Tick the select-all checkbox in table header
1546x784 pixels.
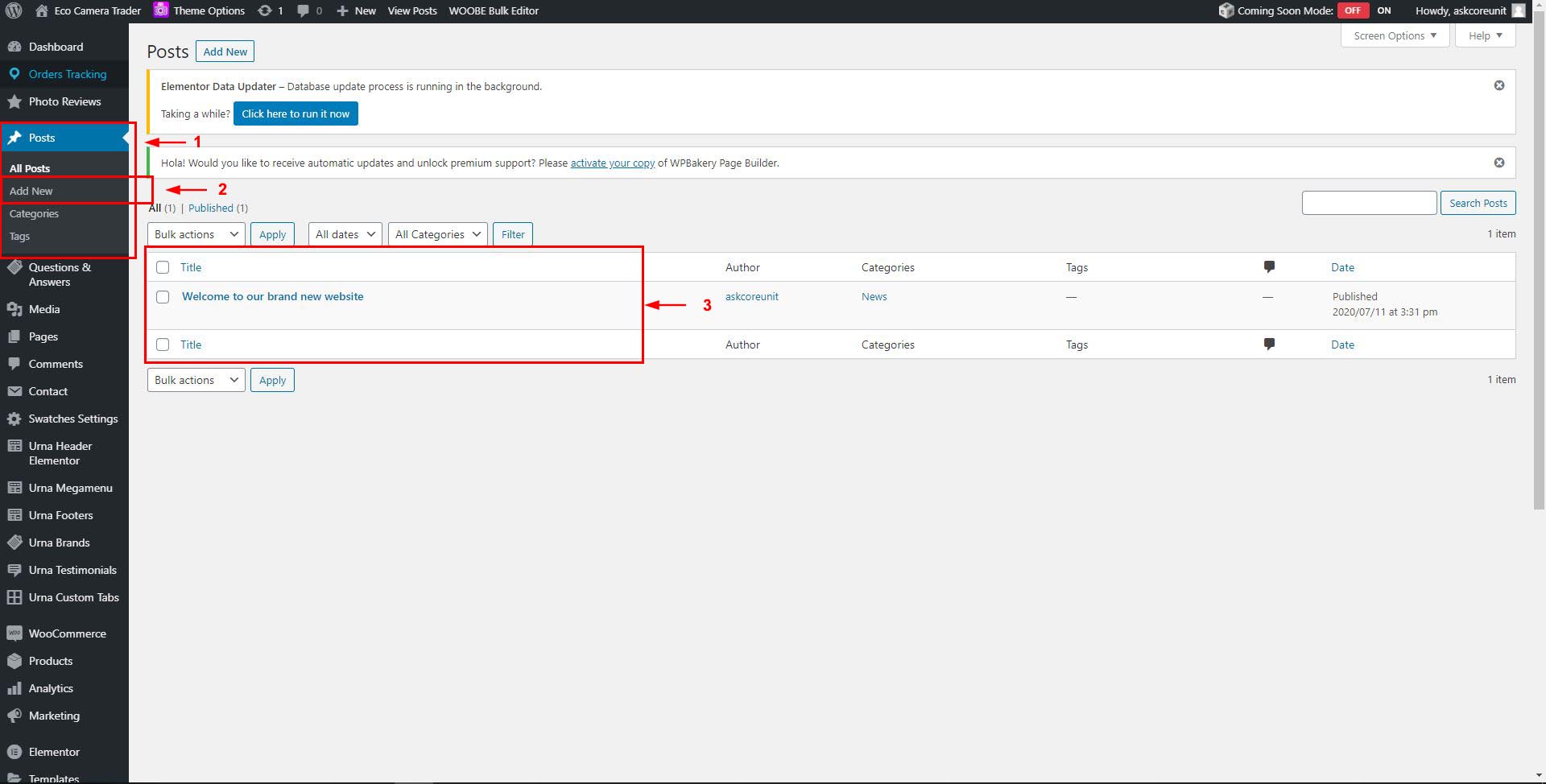163,267
